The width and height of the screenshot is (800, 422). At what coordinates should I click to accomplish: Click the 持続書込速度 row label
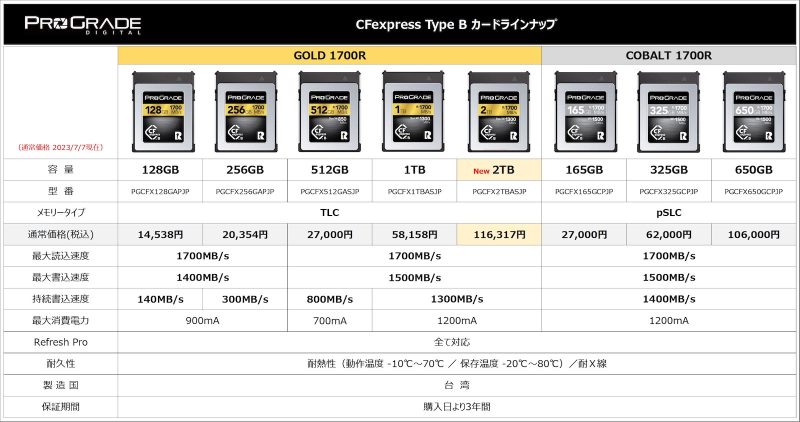[x=61, y=299]
